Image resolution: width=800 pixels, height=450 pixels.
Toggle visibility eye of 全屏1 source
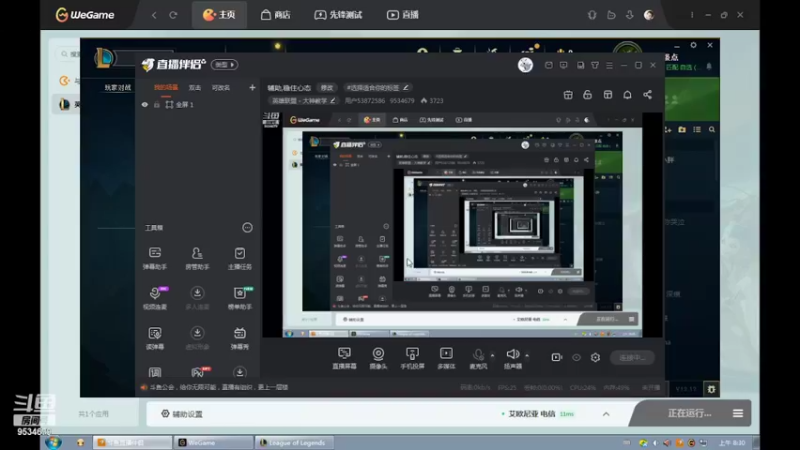coord(145,105)
